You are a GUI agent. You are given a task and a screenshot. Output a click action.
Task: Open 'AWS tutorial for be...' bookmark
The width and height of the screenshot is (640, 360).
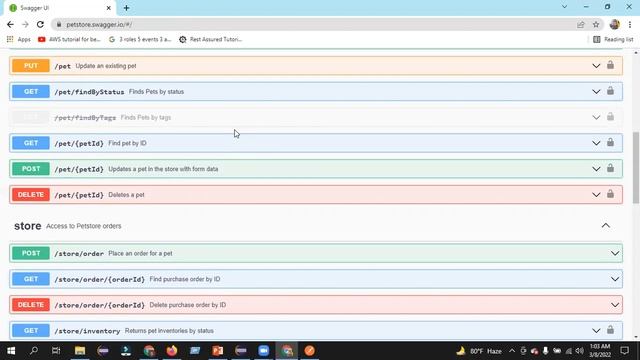[69, 40]
